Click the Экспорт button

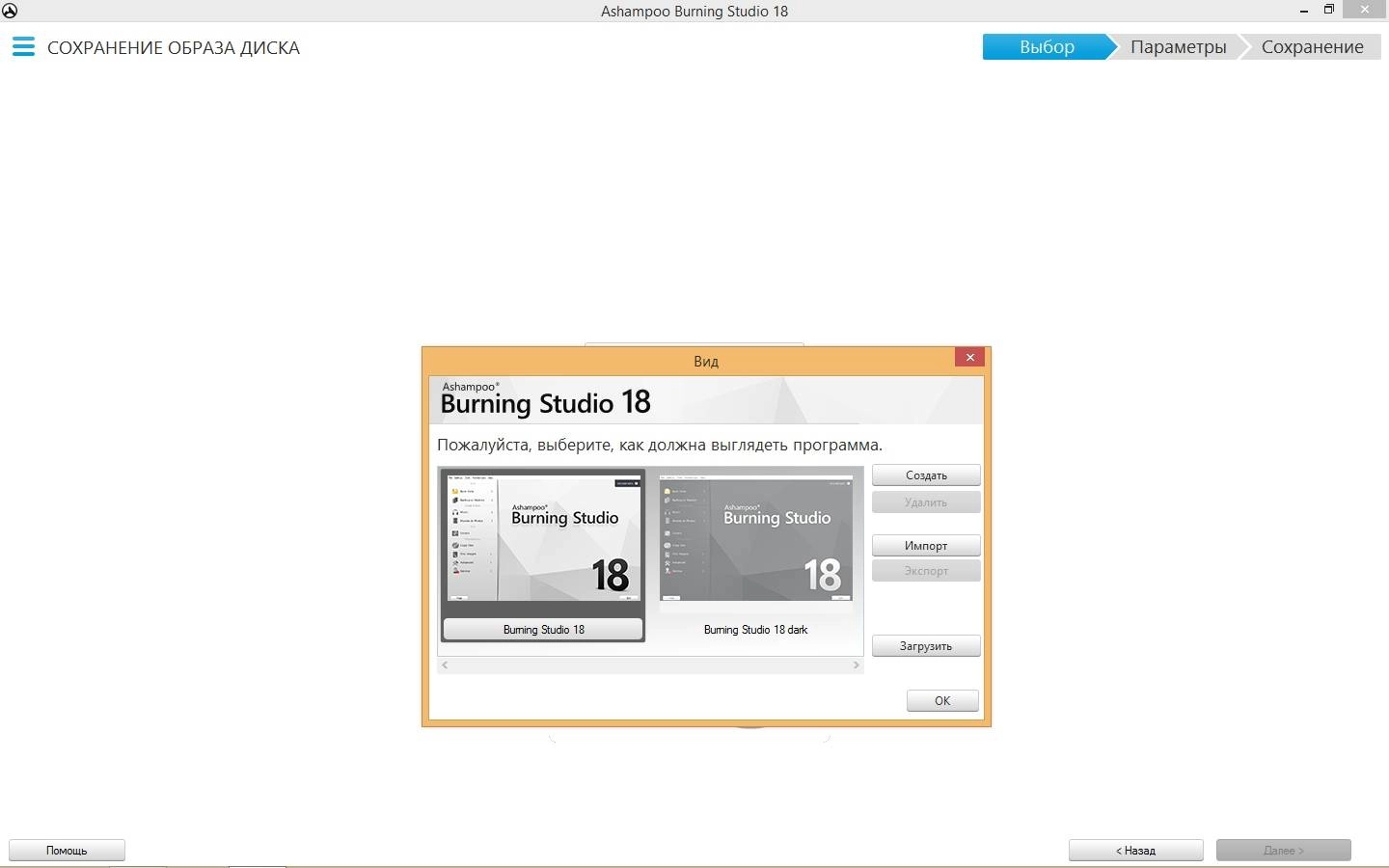point(926,571)
